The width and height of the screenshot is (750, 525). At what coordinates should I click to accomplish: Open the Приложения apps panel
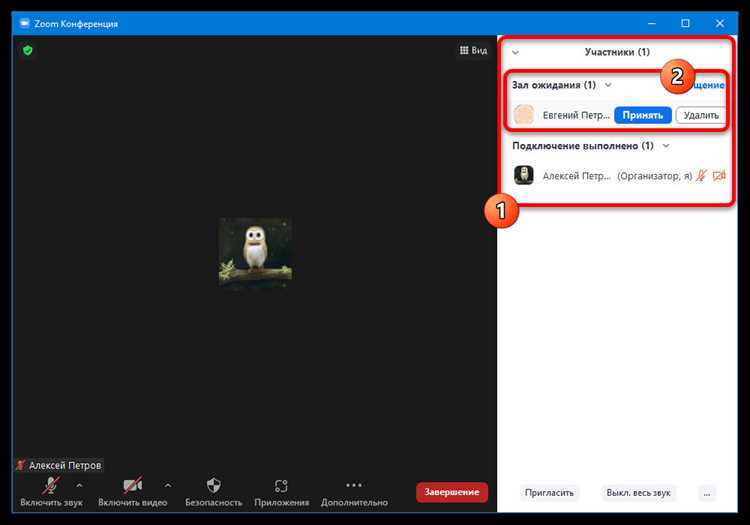click(x=281, y=492)
